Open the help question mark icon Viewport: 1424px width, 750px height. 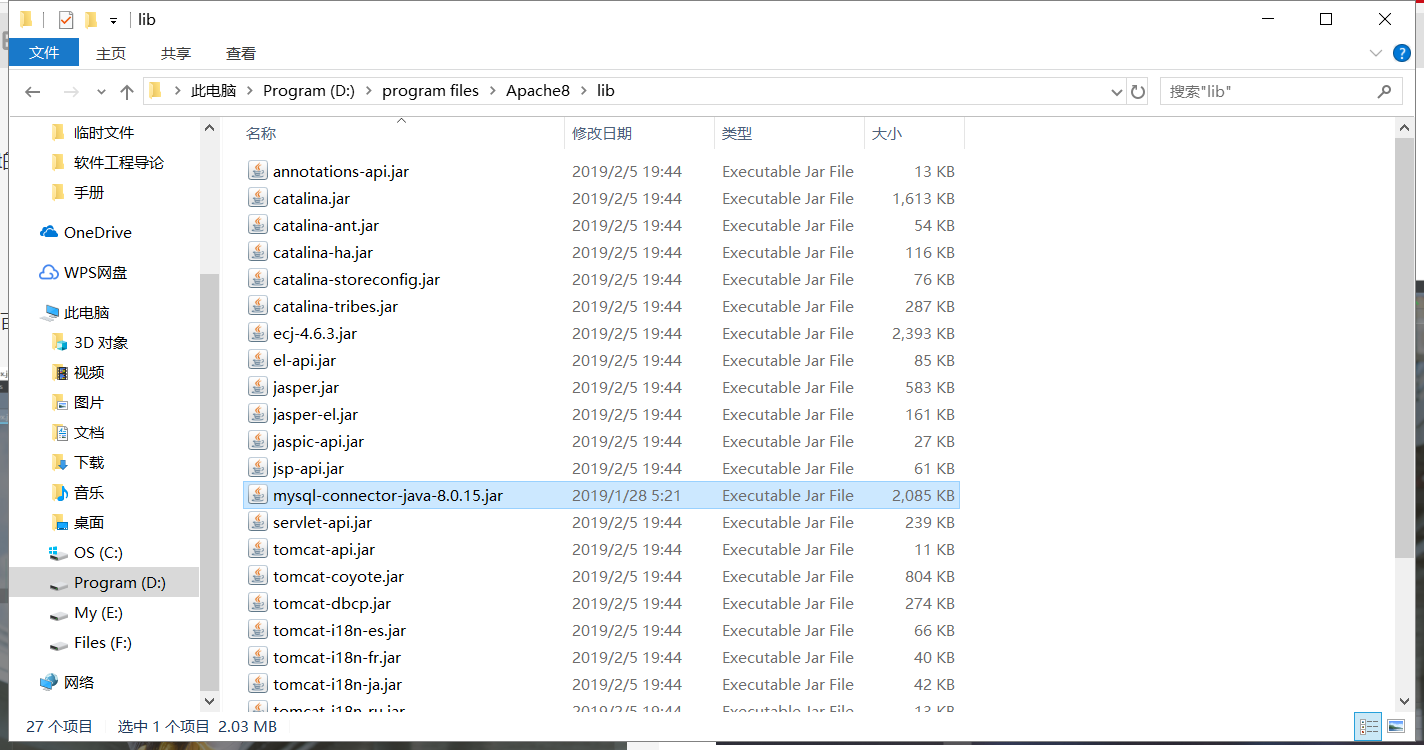1401,53
